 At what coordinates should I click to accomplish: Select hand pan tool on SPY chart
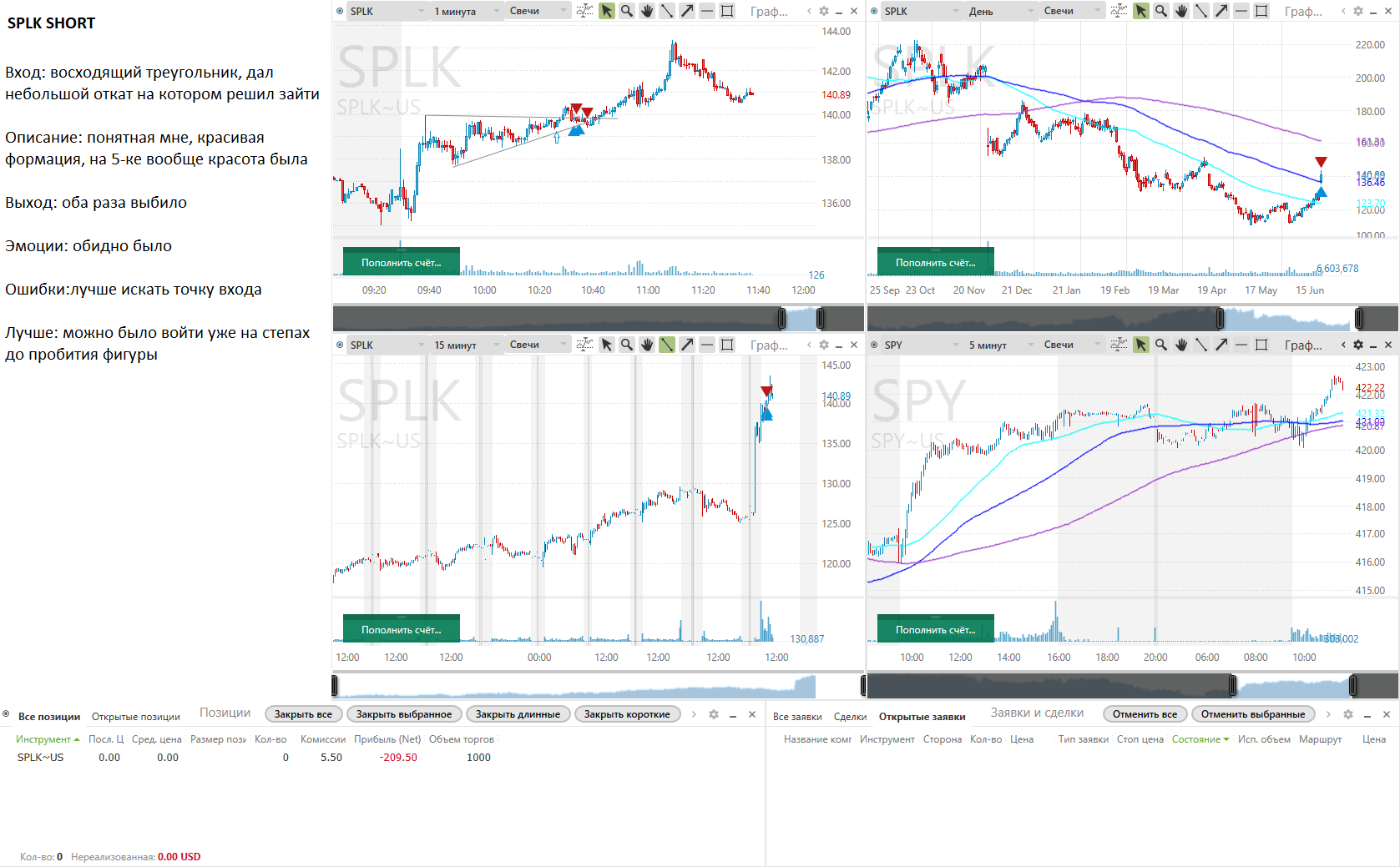pyautogui.click(x=1181, y=345)
